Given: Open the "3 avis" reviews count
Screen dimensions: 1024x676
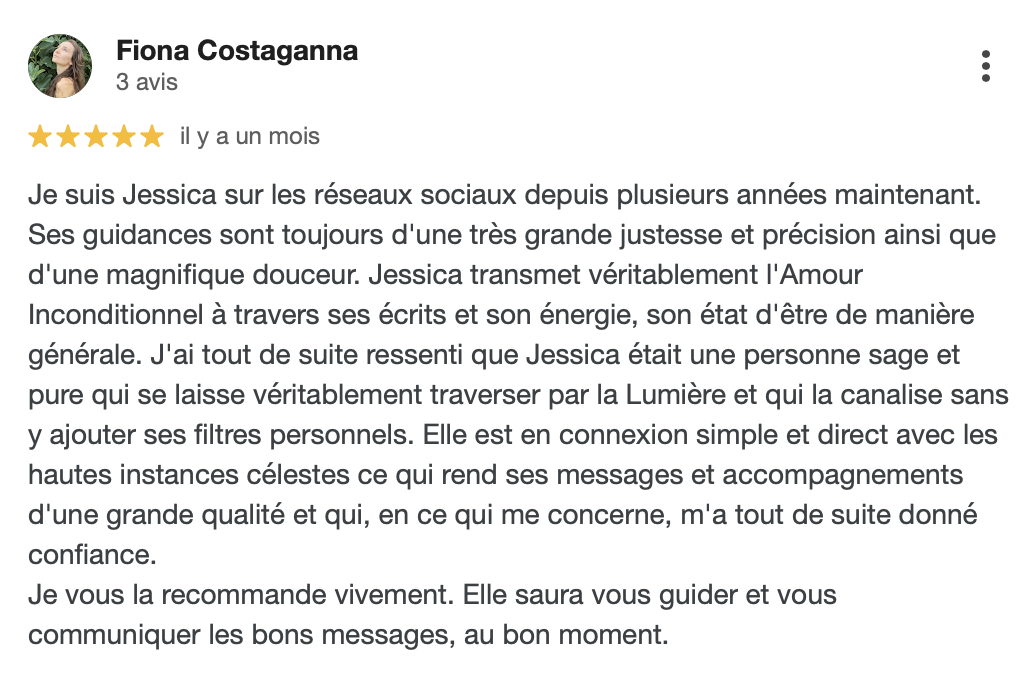Looking at the screenshot, I should [x=147, y=82].
